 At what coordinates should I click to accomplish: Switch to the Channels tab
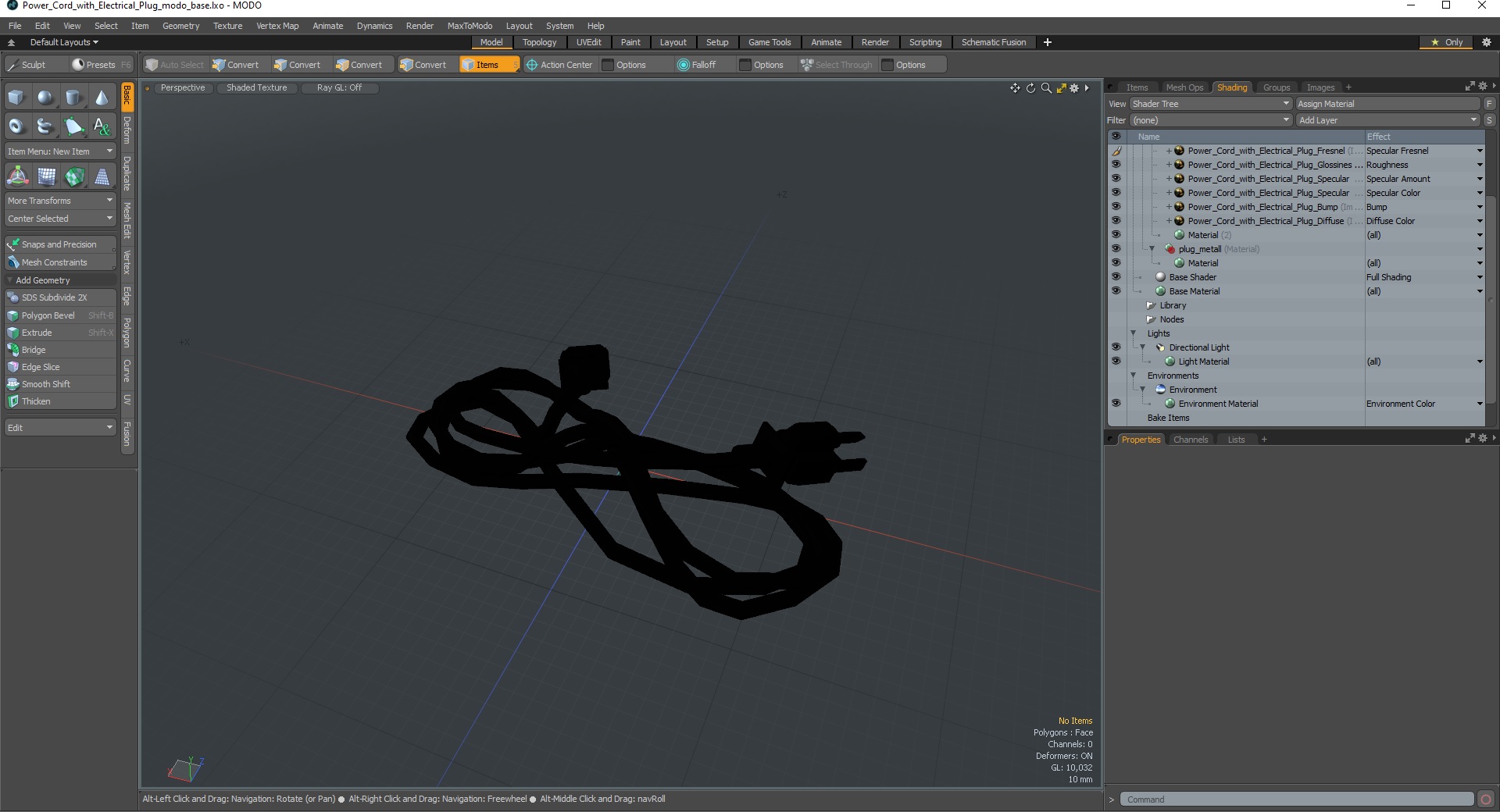1190,440
